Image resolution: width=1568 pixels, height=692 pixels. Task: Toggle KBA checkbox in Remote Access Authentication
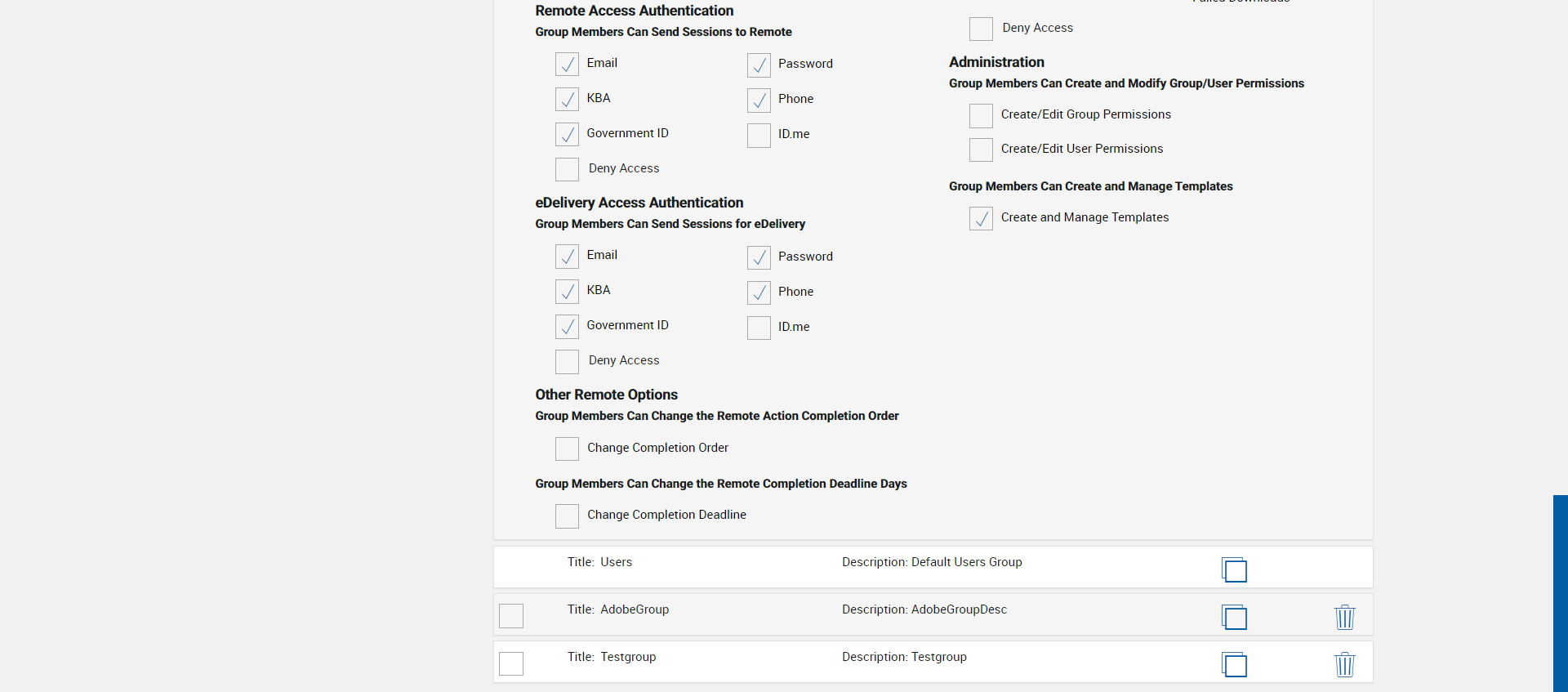[567, 99]
